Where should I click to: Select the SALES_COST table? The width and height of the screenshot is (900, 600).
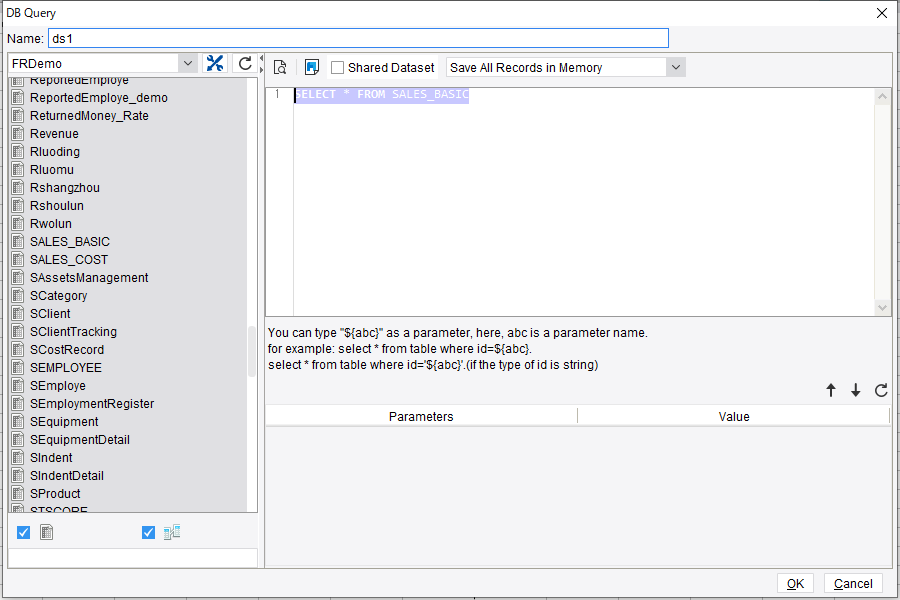[69, 260]
